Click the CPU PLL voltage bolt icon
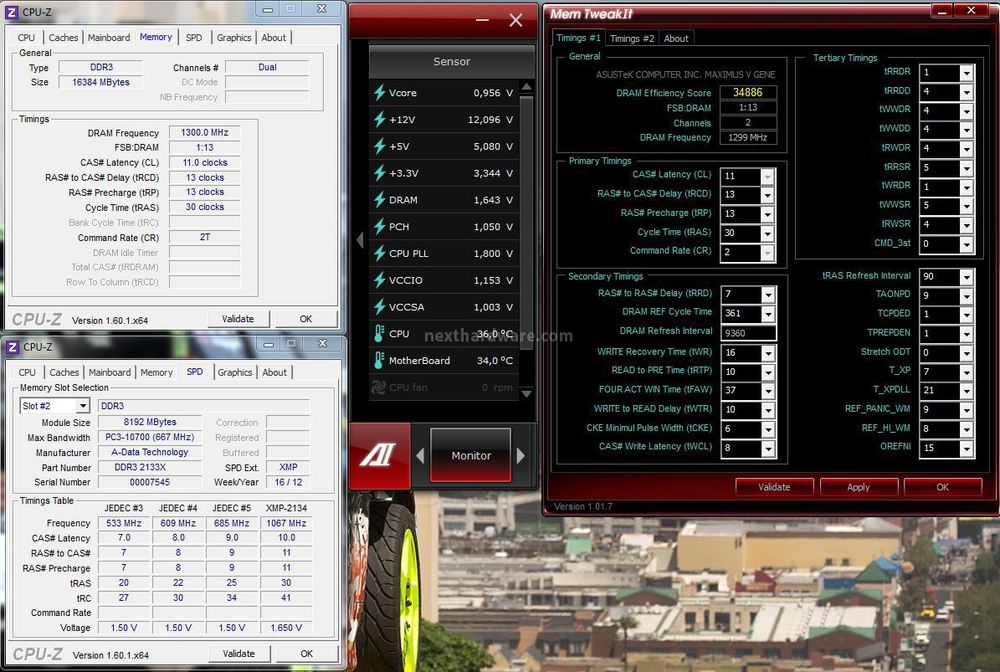The height and width of the screenshot is (672, 1000). point(379,253)
